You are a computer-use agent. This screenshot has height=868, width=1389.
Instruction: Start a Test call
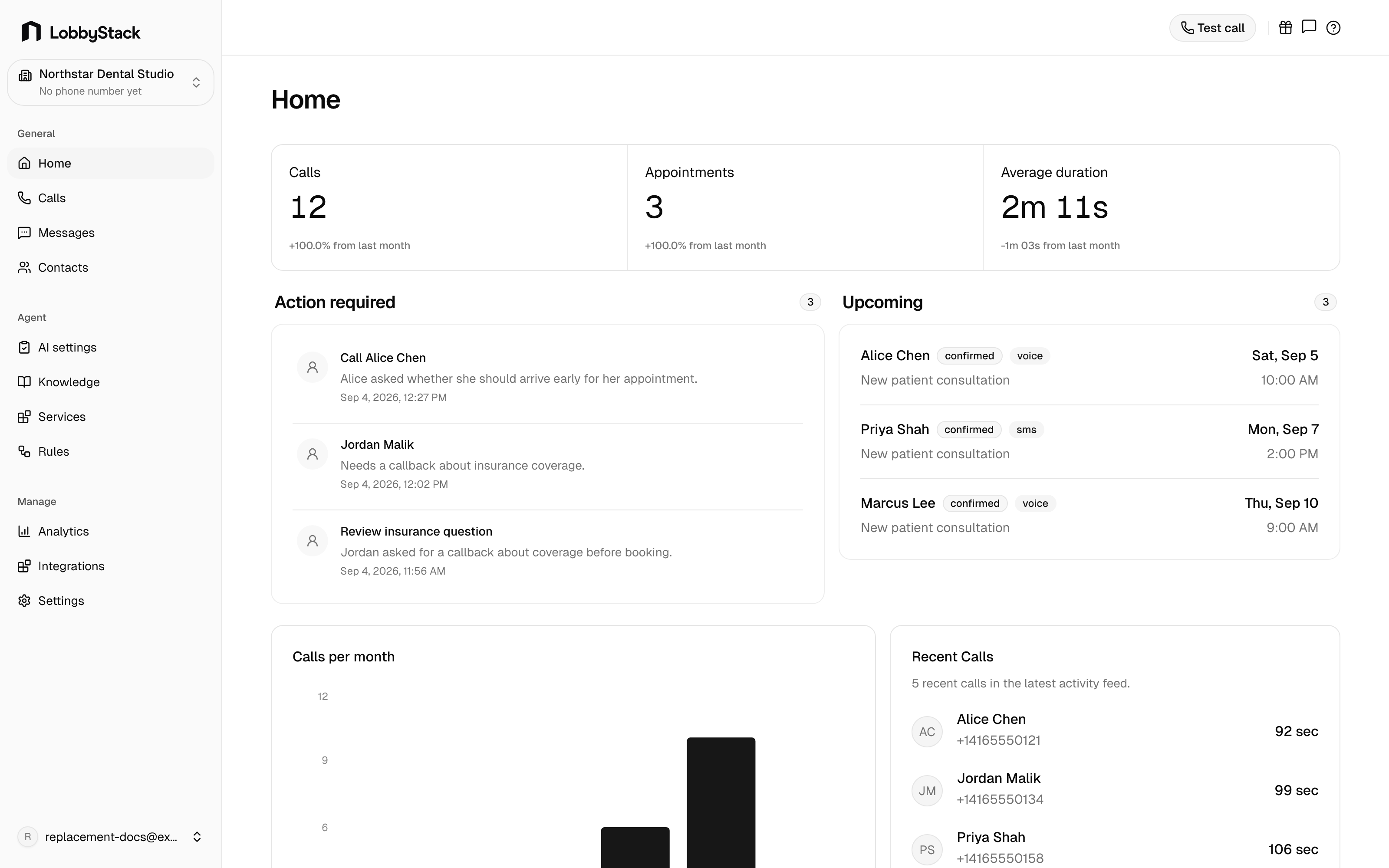click(1212, 27)
